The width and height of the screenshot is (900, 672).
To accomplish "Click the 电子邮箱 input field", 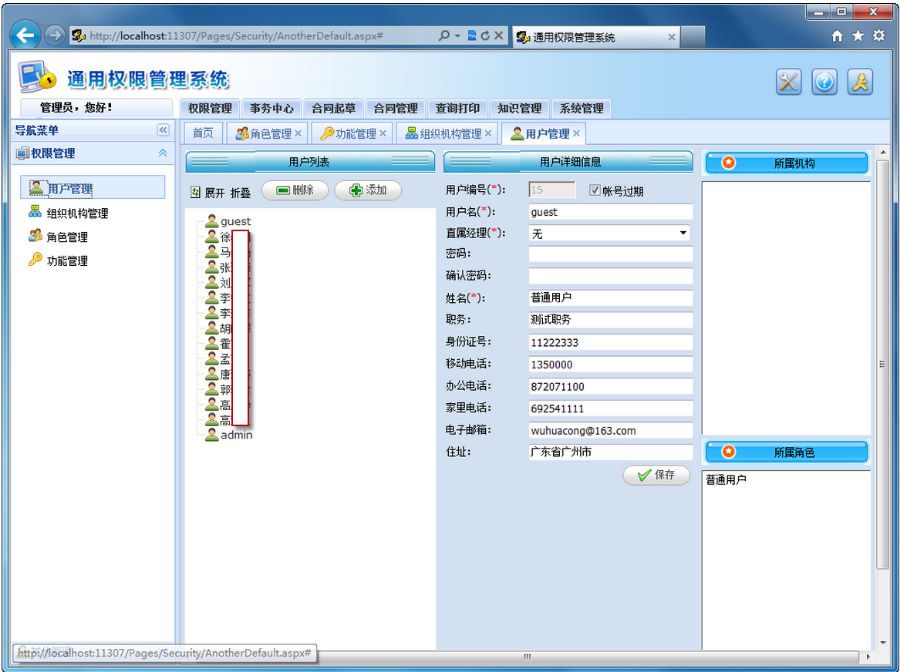I will tap(610, 430).
